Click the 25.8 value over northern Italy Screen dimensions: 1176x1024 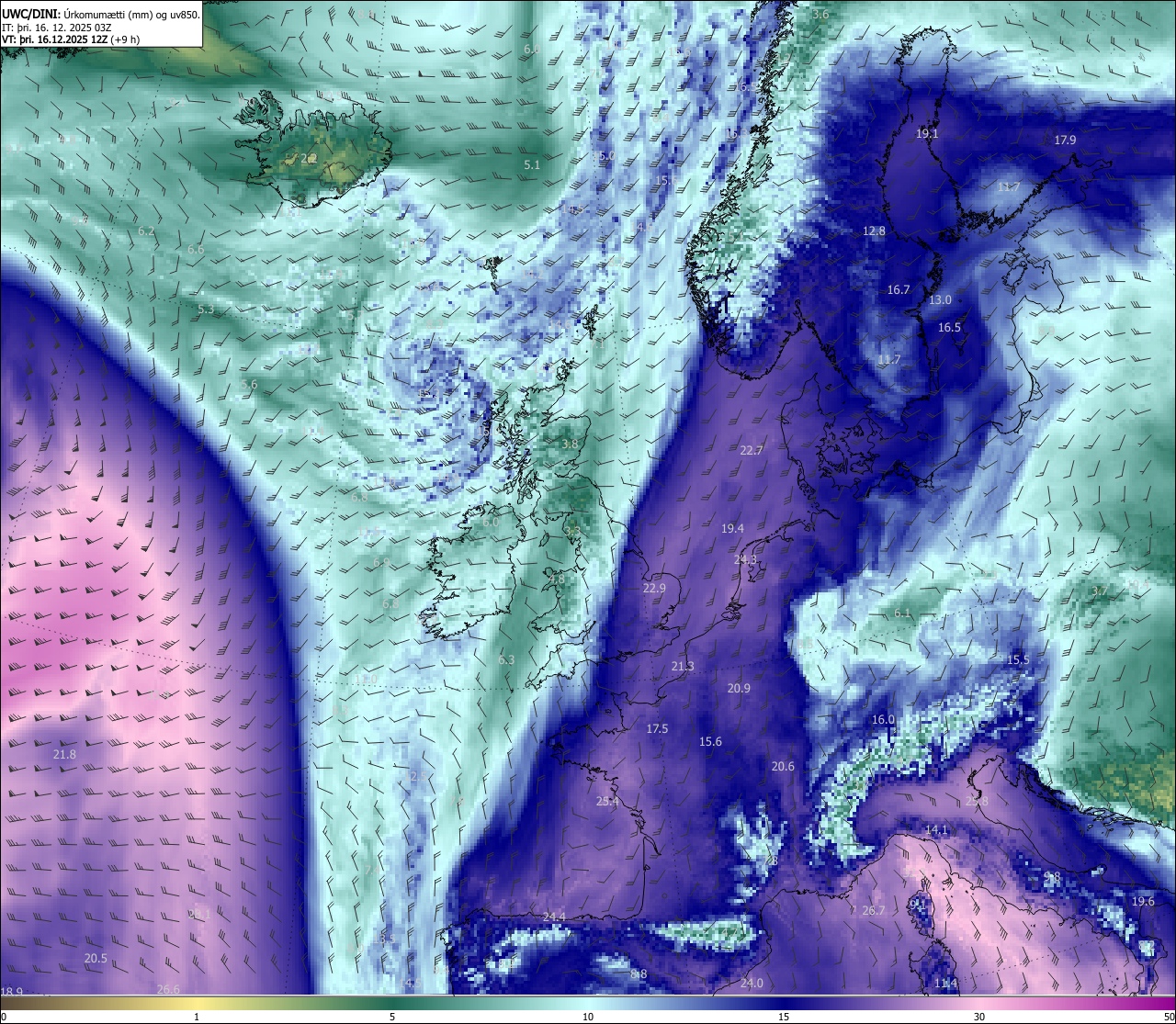977,802
